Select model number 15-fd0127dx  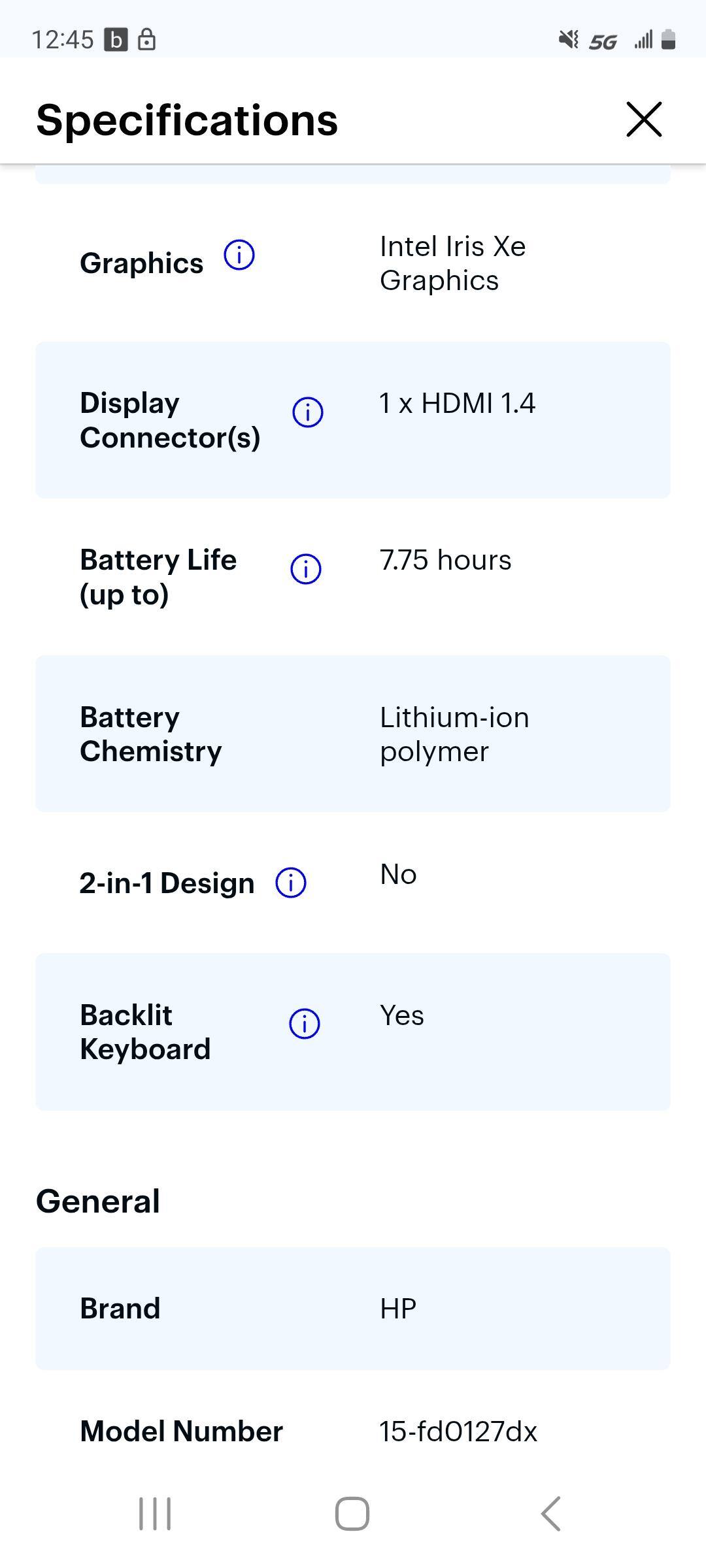click(458, 1431)
